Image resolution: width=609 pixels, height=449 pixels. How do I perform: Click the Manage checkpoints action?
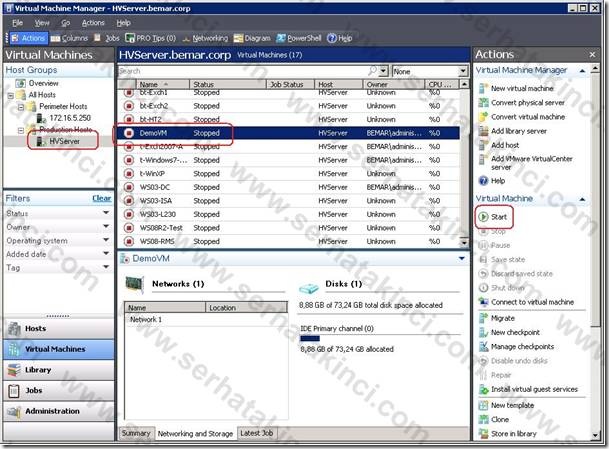coord(516,346)
